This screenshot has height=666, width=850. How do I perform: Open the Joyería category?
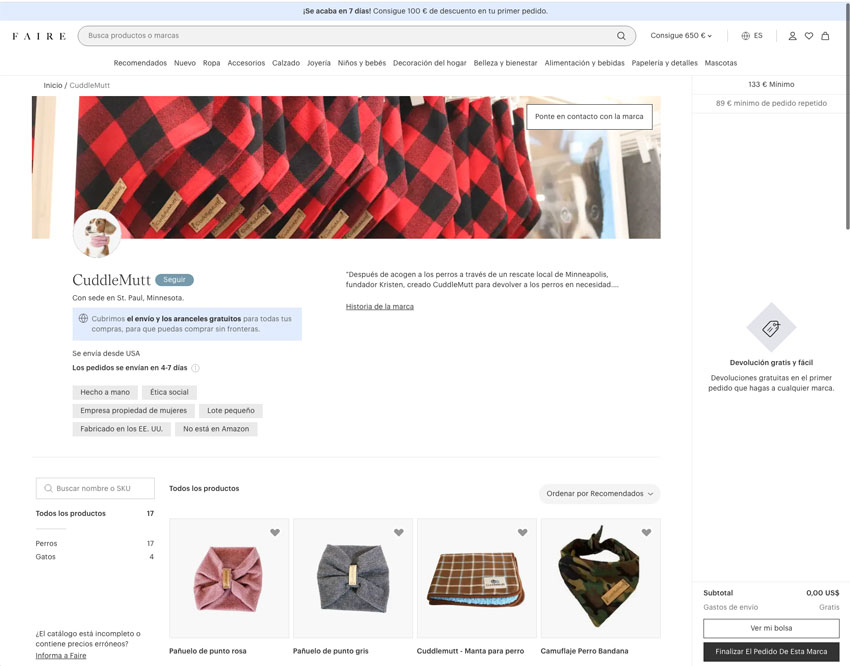[319, 63]
